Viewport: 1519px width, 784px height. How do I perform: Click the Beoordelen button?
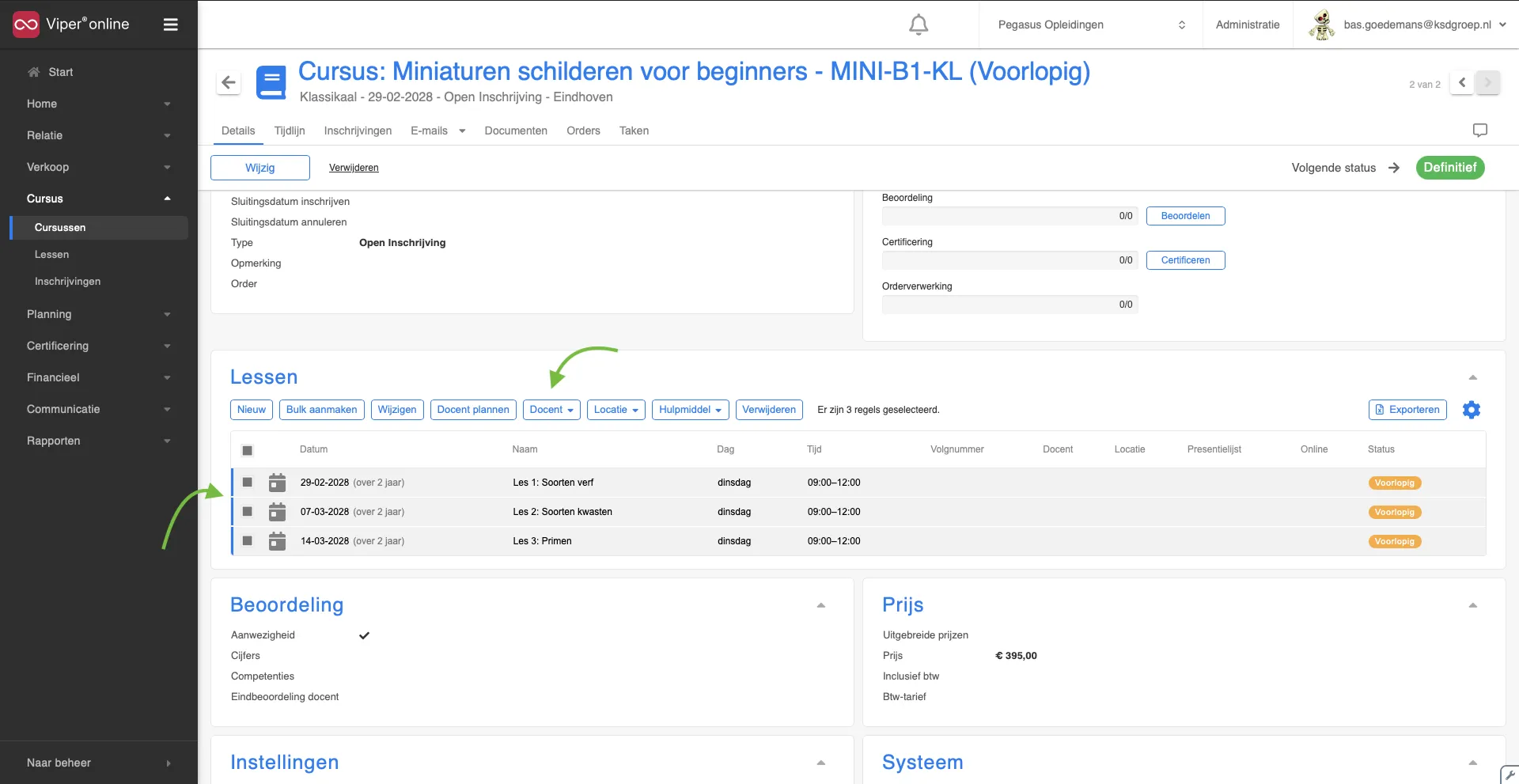pos(1185,216)
